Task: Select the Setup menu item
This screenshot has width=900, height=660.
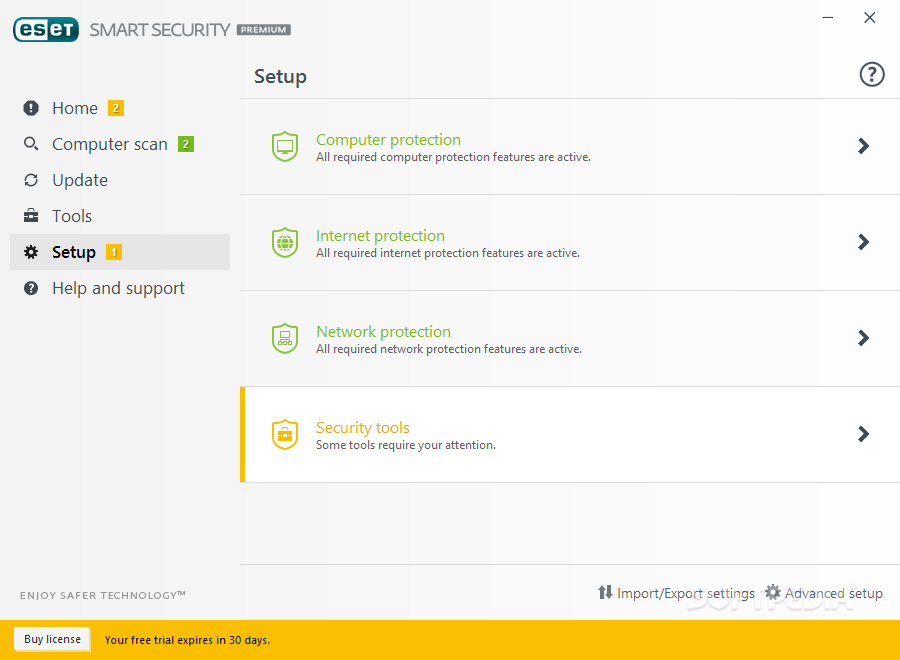Action: coord(120,252)
